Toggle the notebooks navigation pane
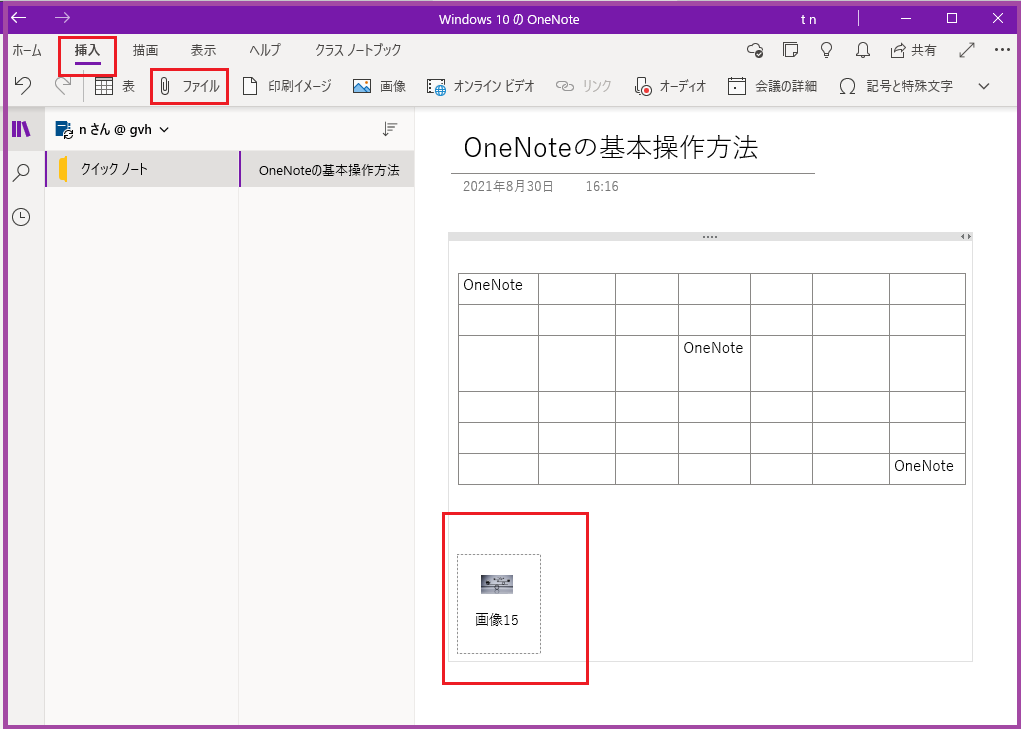This screenshot has width=1021, height=729. [x=20, y=128]
